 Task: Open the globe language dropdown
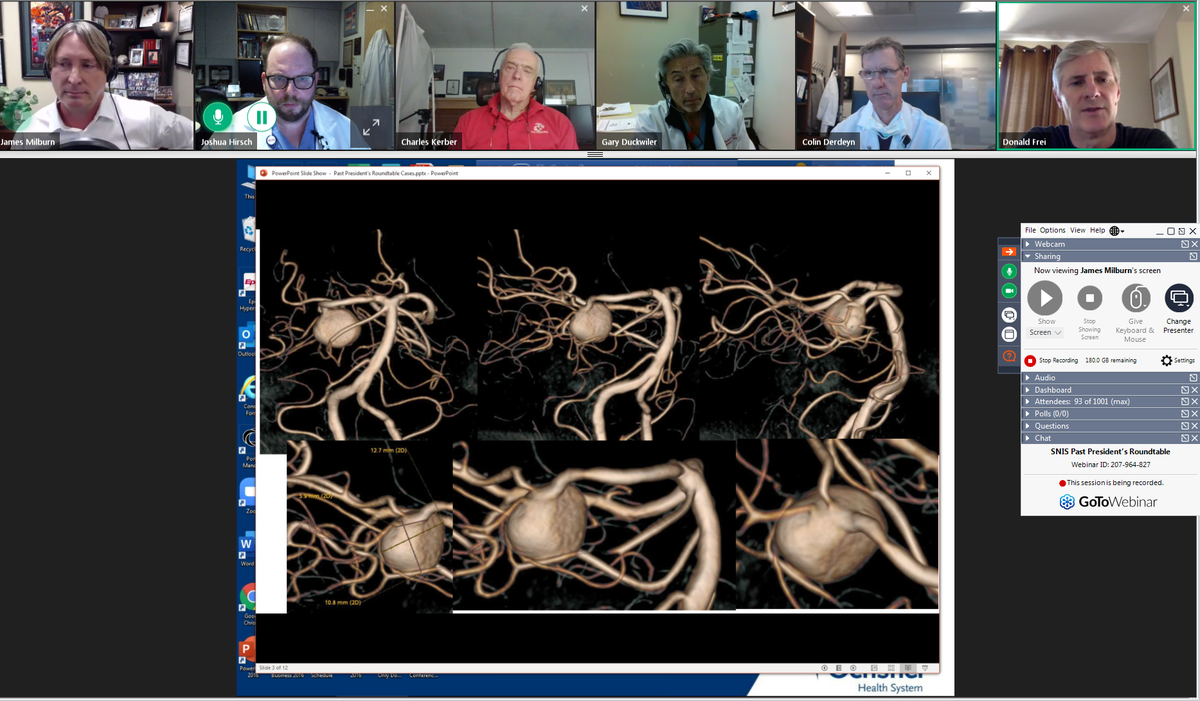[1117, 231]
